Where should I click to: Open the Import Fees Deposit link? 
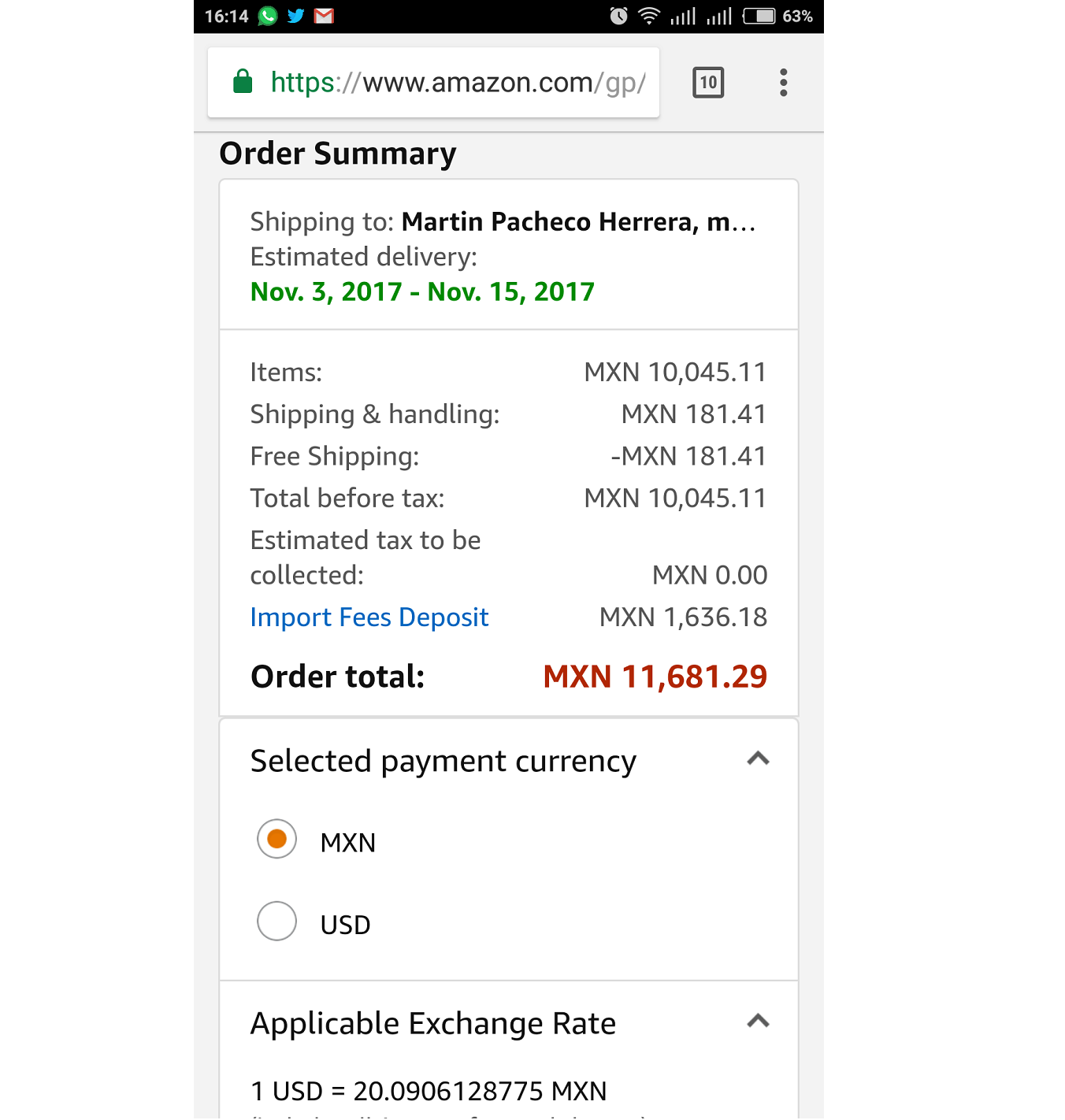(x=369, y=617)
